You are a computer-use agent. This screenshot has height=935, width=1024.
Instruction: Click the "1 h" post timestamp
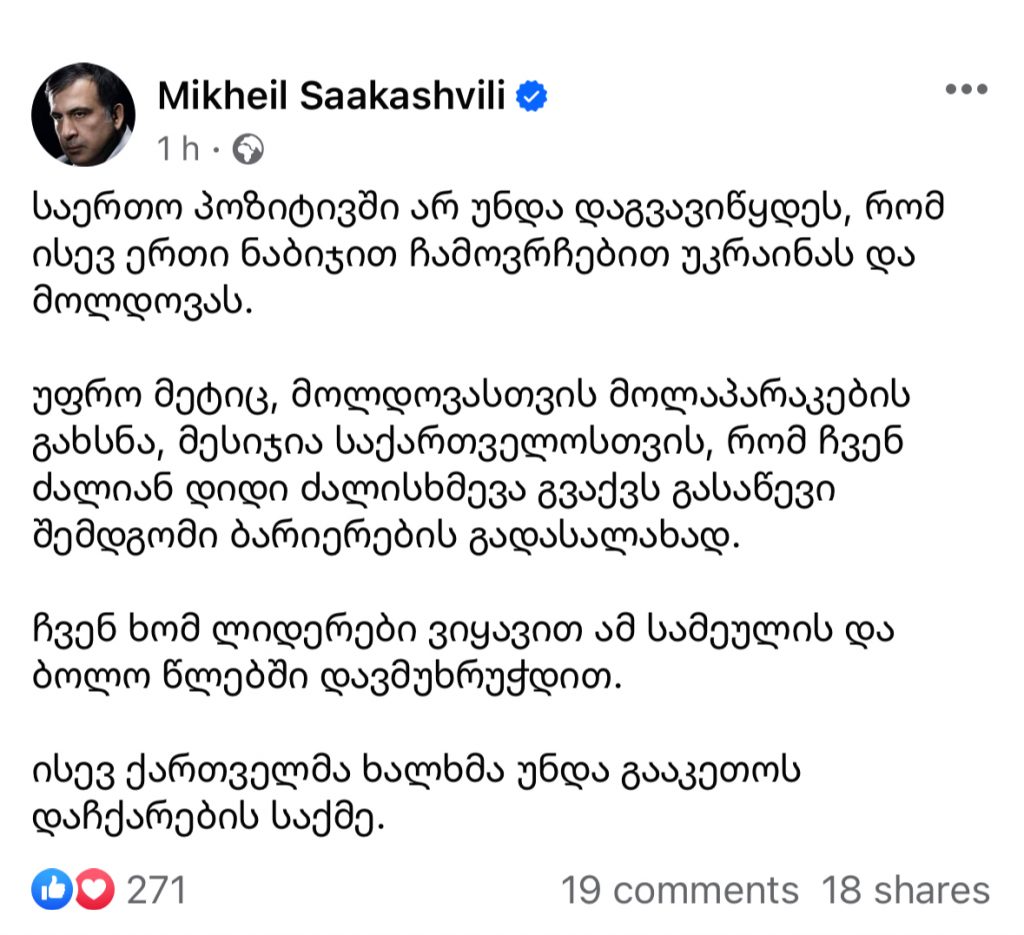click(177, 149)
